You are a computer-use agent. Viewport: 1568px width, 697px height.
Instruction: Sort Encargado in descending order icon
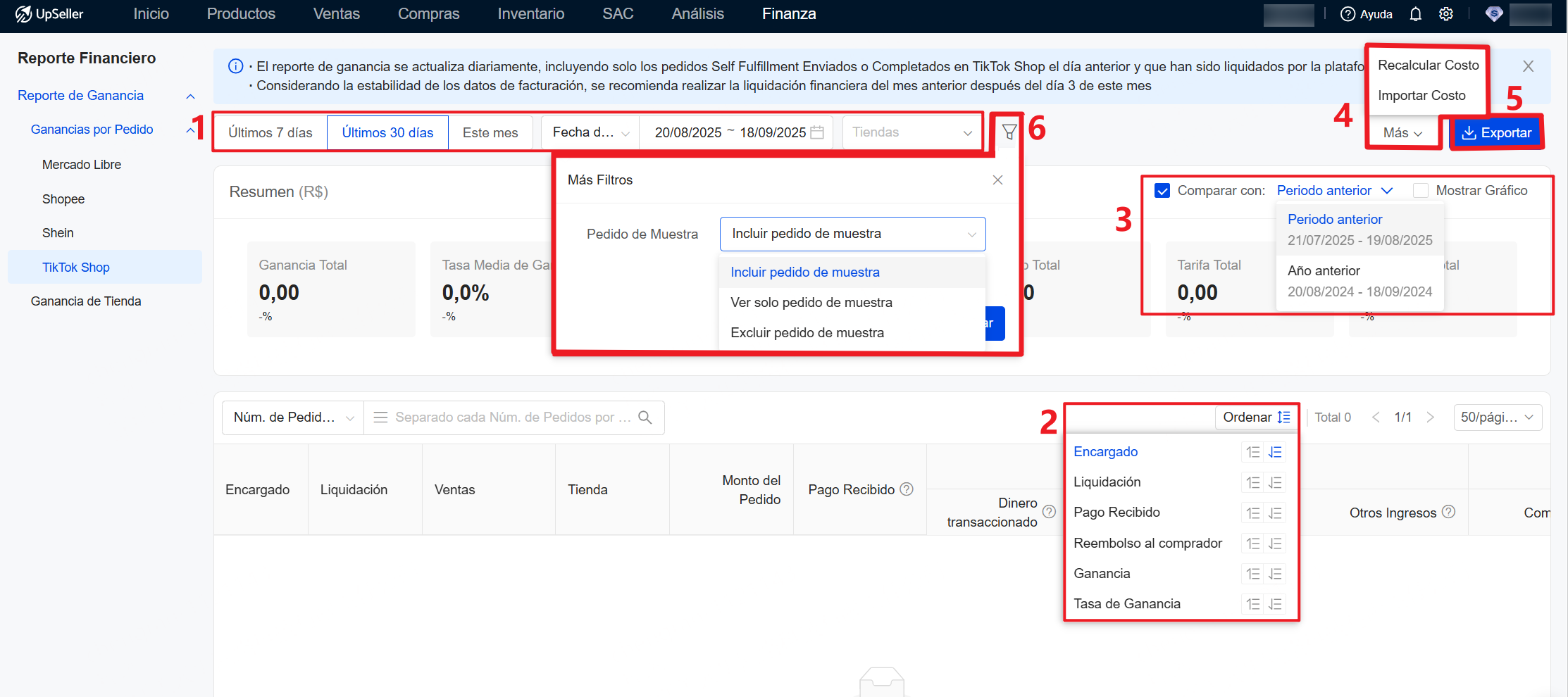click(1275, 452)
